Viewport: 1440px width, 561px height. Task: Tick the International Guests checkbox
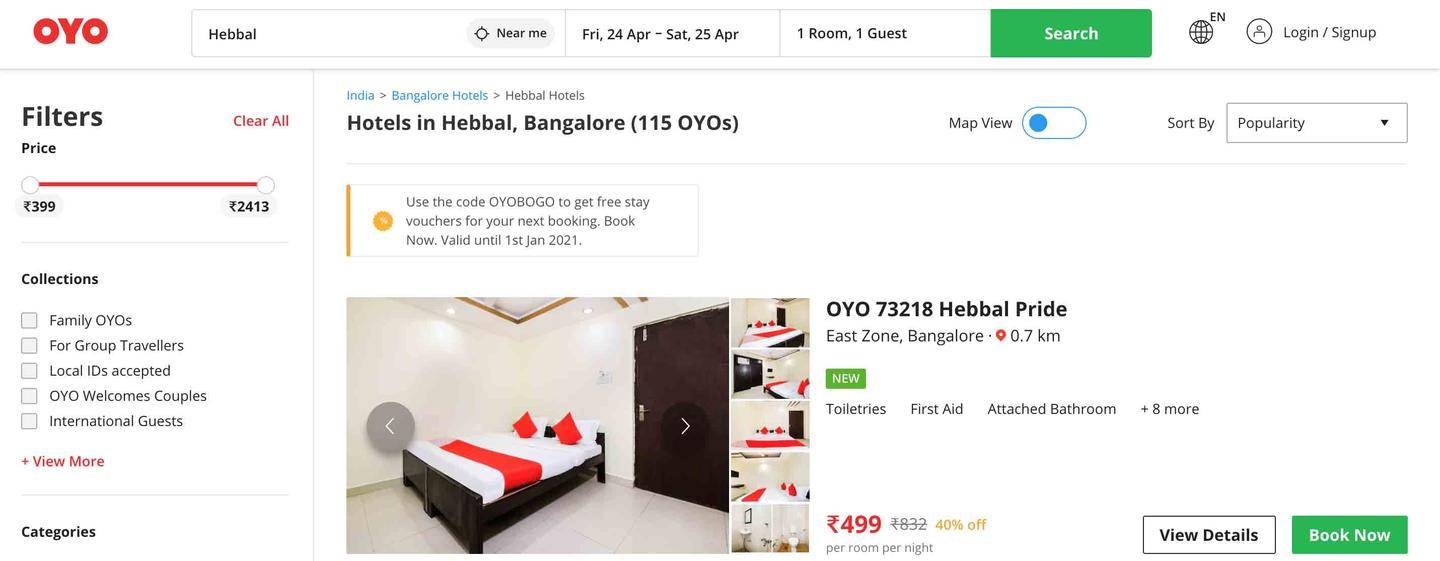click(29, 421)
